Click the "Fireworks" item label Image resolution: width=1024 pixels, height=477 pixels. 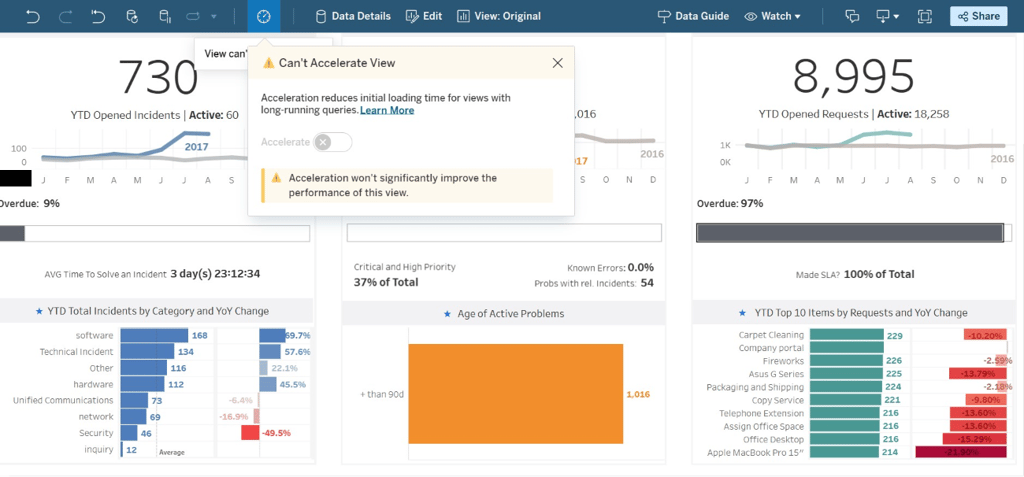click(783, 361)
